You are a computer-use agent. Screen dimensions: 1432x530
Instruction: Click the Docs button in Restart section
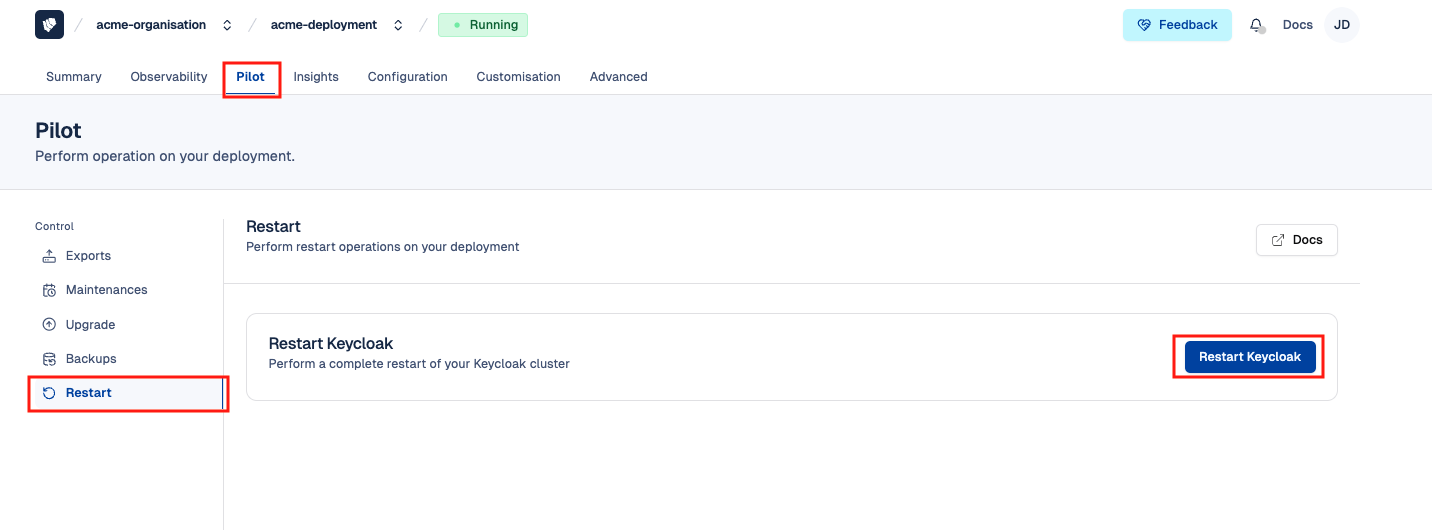click(1297, 240)
